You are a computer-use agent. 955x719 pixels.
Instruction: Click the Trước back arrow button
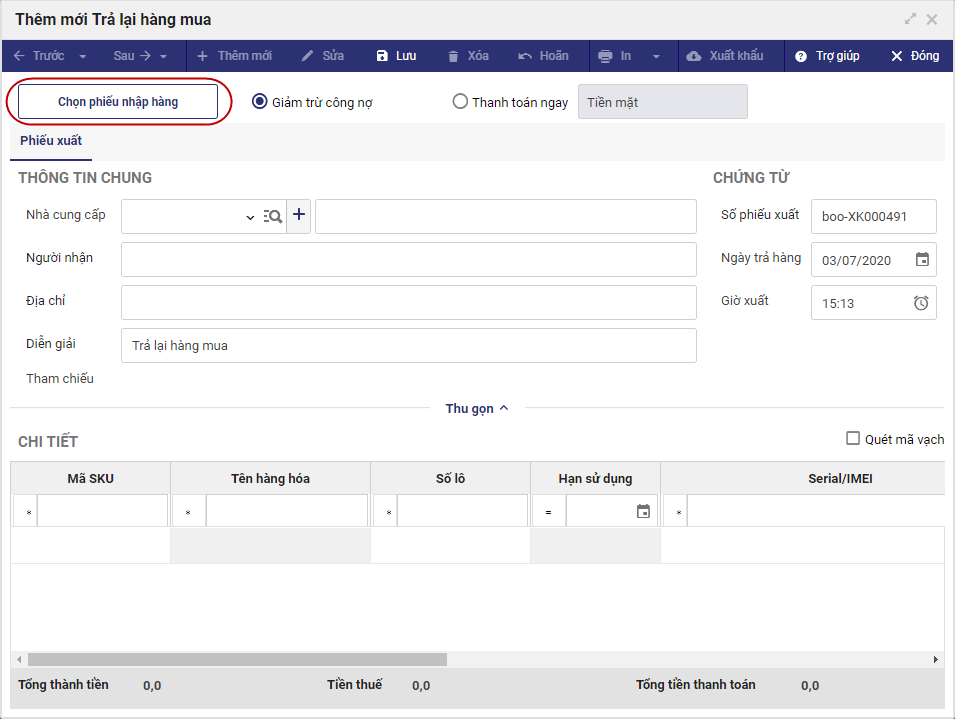coord(39,56)
